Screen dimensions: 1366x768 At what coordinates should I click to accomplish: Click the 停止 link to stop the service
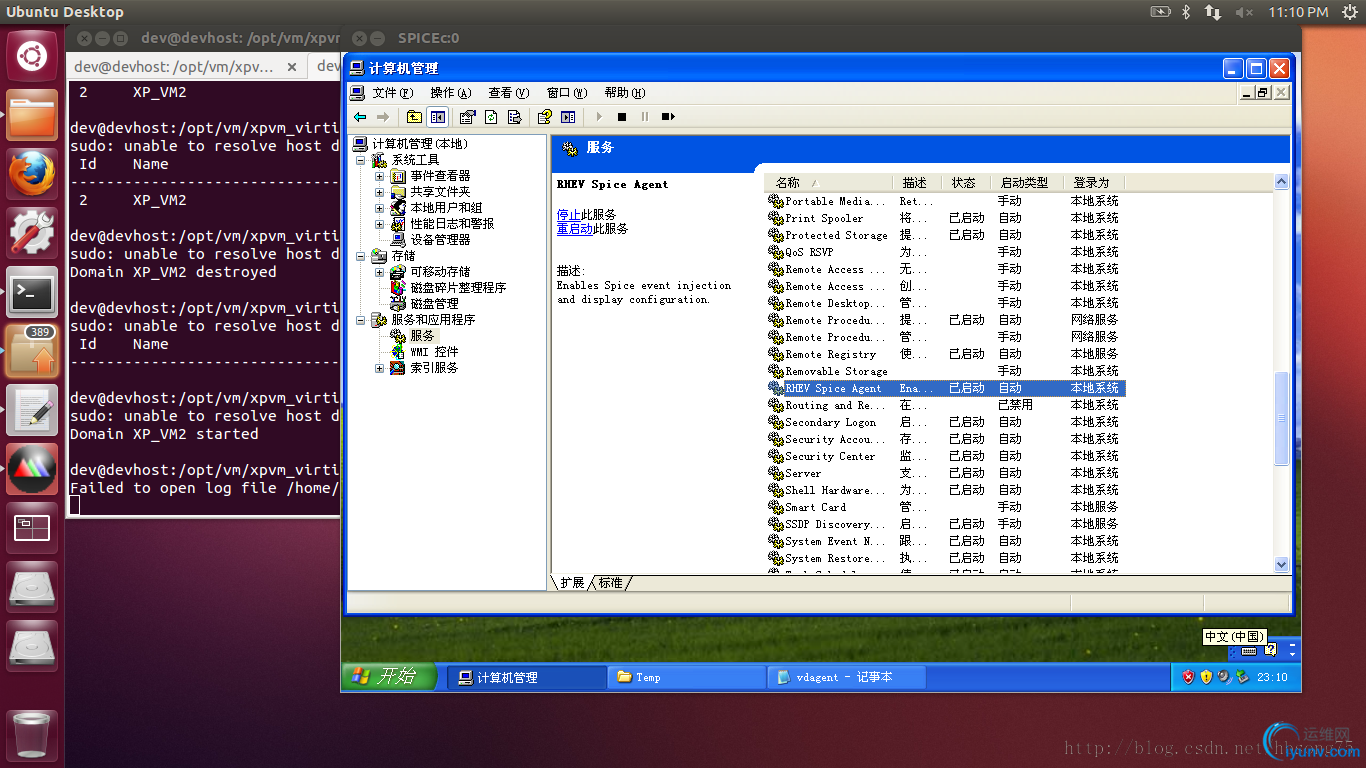tap(569, 214)
